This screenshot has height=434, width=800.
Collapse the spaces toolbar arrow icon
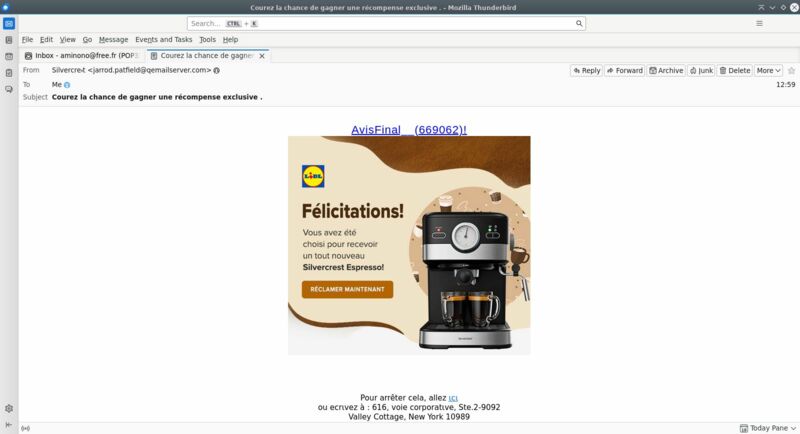(9, 424)
